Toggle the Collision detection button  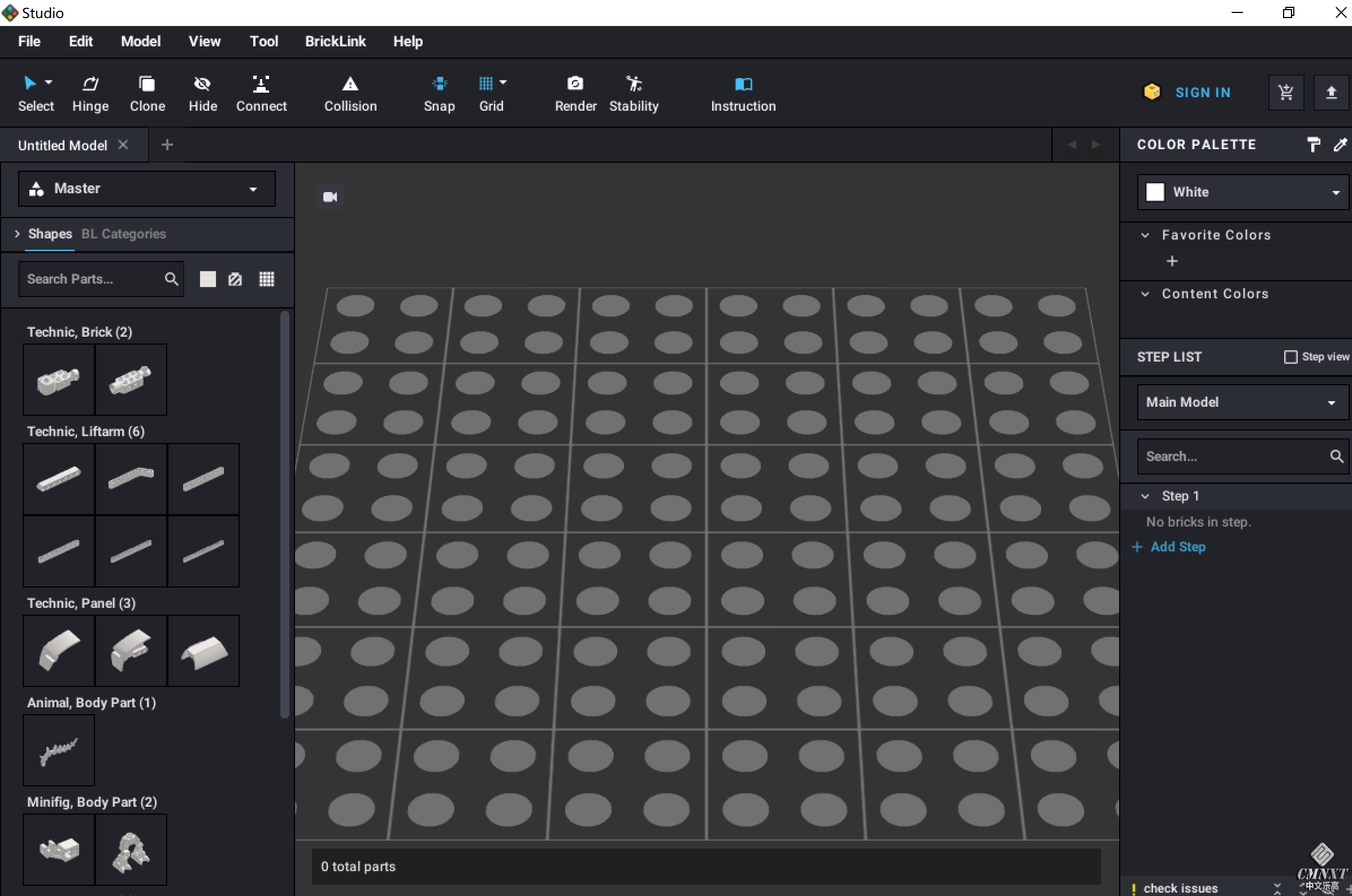coord(350,93)
